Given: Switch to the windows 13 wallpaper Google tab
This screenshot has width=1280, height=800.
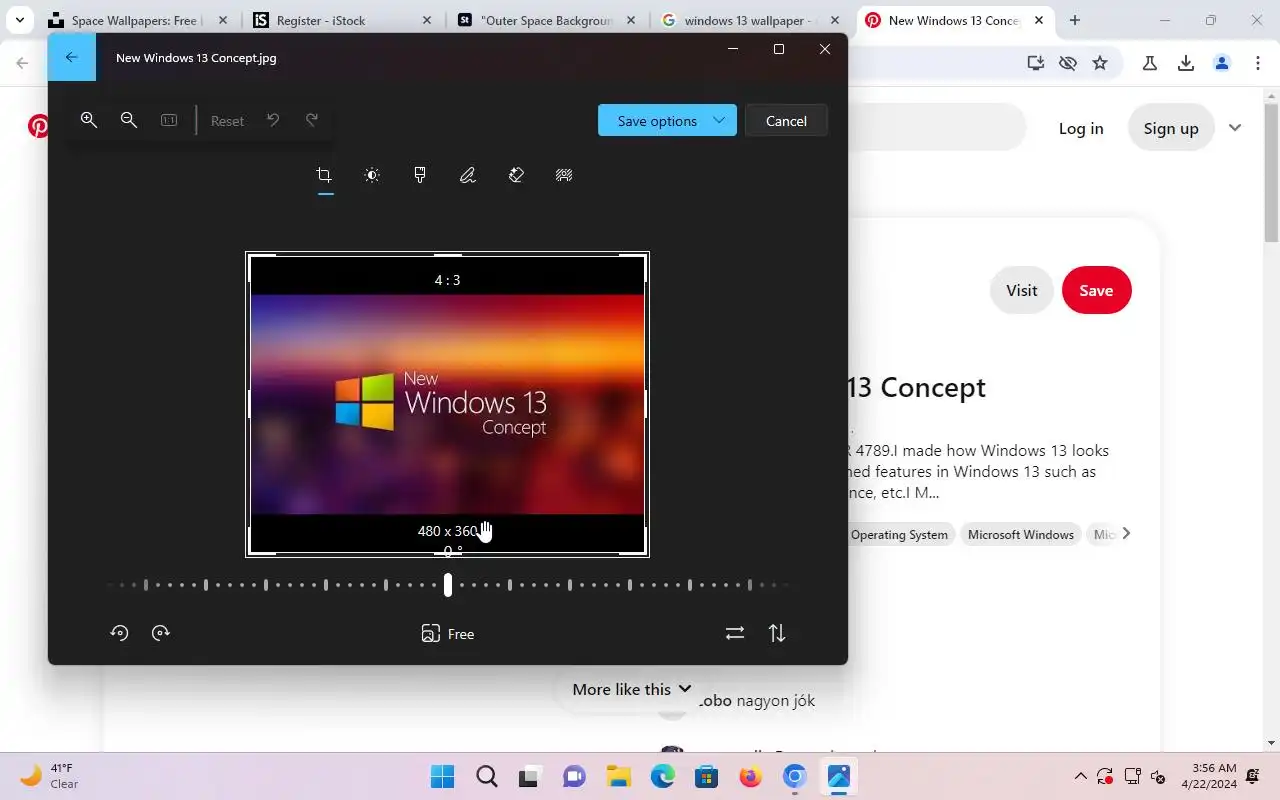Looking at the screenshot, I should 751,20.
